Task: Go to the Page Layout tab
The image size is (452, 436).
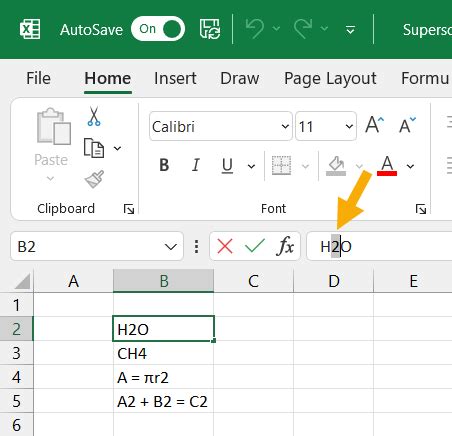Action: 330,79
